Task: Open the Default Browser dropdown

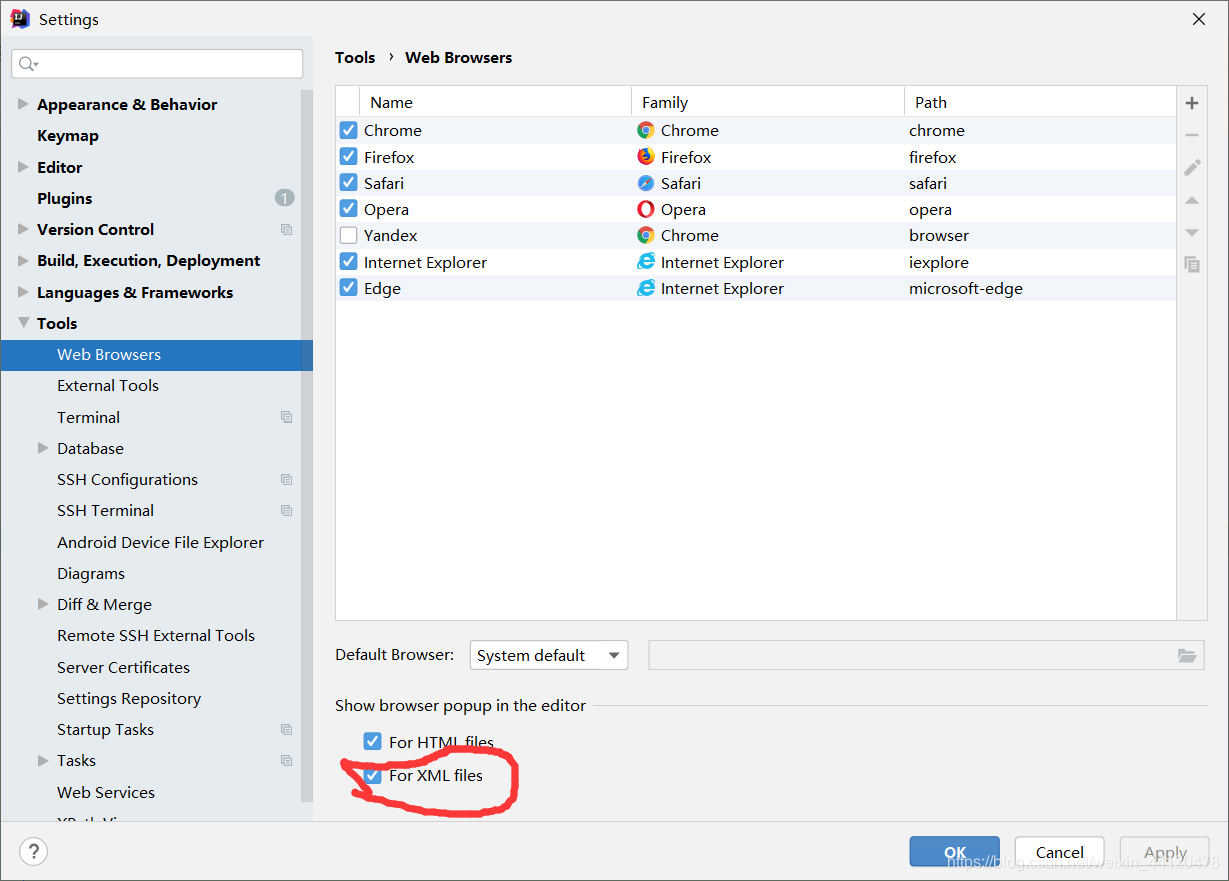Action: point(549,655)
